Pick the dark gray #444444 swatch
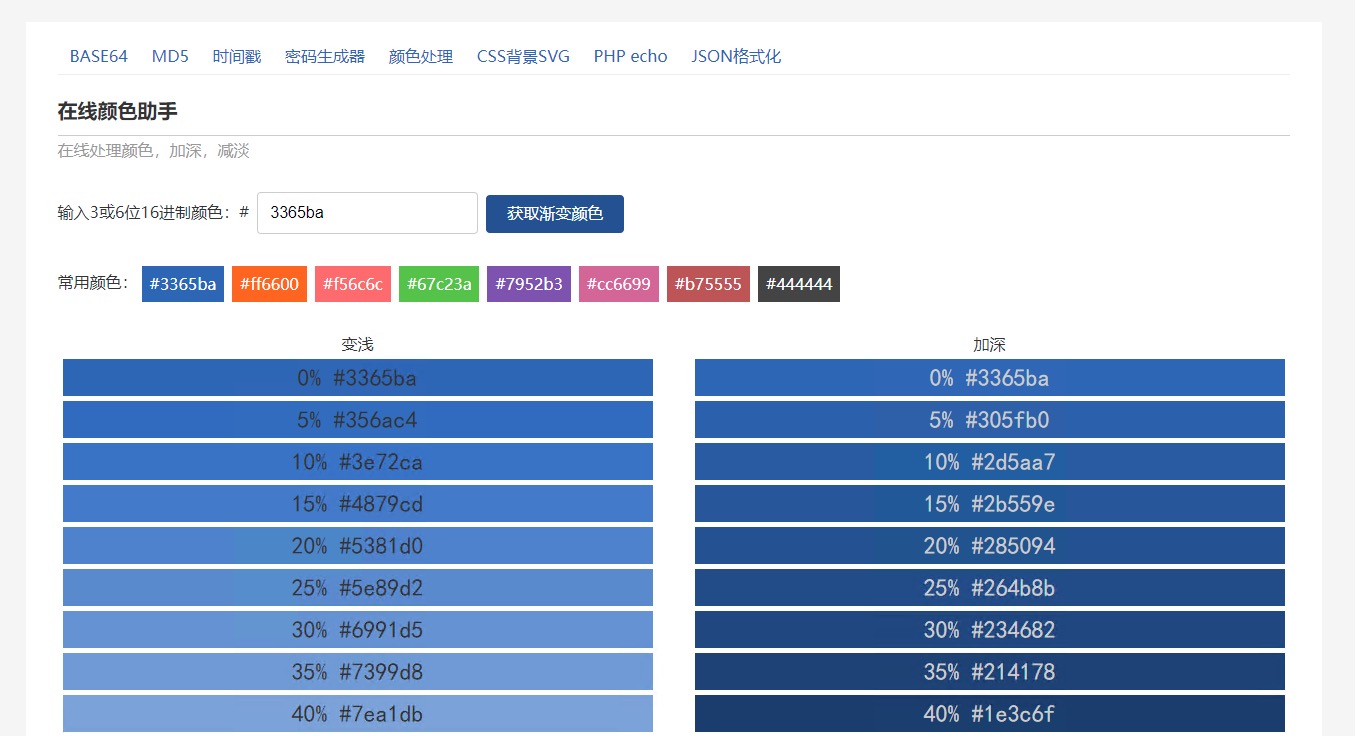This screenshot has width=1355, height=736. click(x=798, y=284)
